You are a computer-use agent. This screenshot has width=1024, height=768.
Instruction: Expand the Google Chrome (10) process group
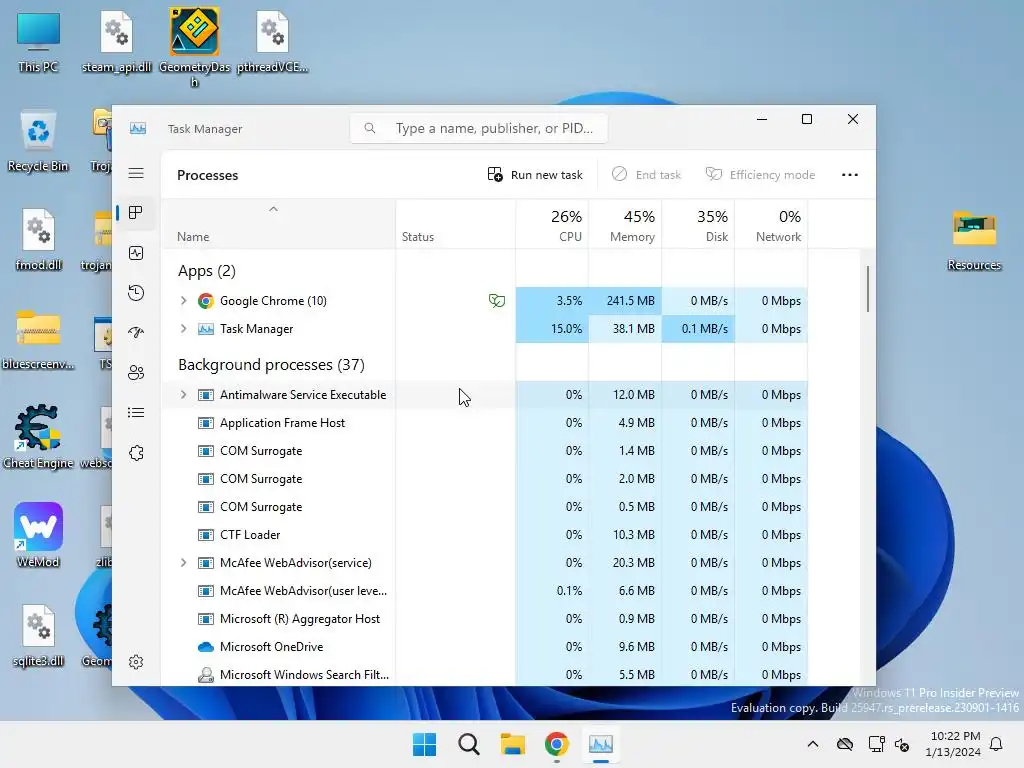pos(184,300)
